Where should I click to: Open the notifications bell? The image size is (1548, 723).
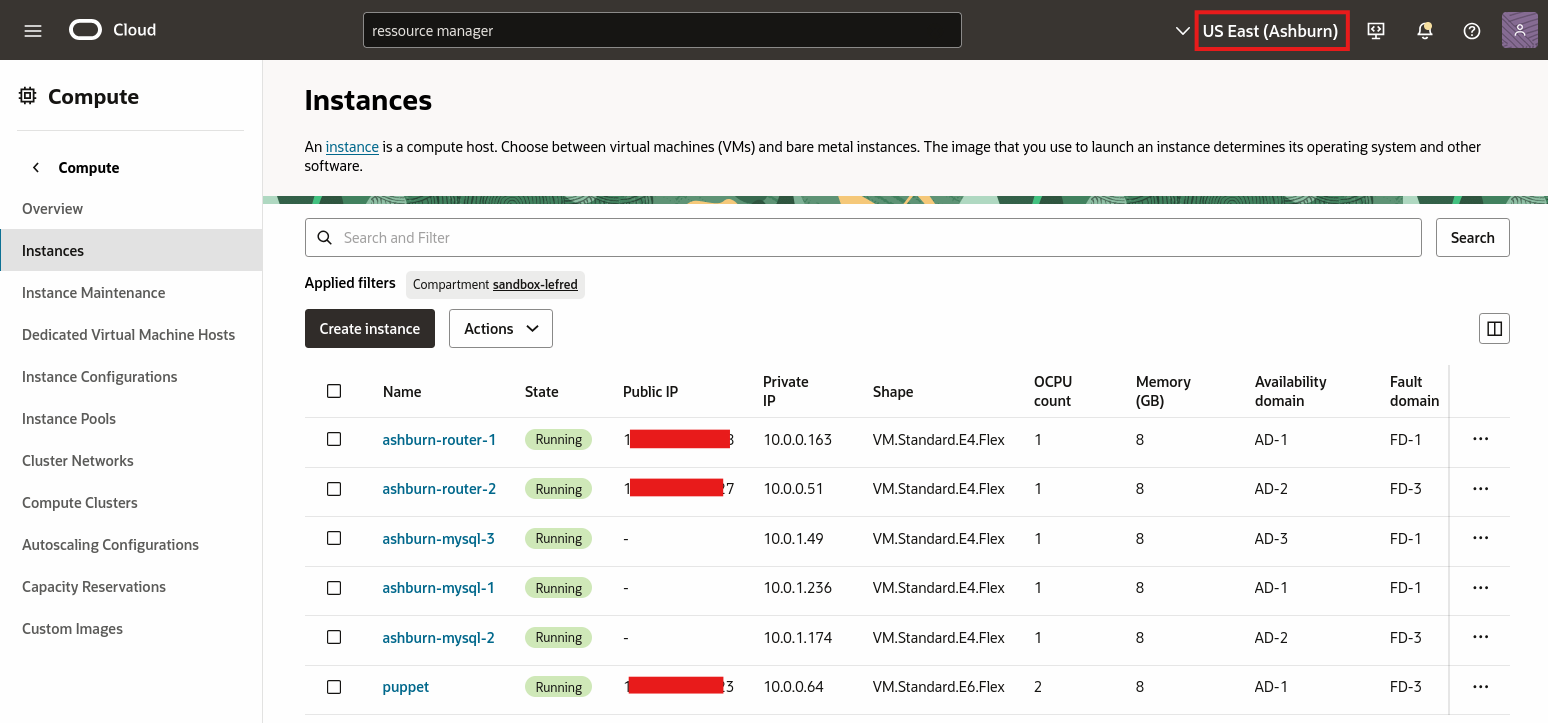click(x=1424, y=30)
